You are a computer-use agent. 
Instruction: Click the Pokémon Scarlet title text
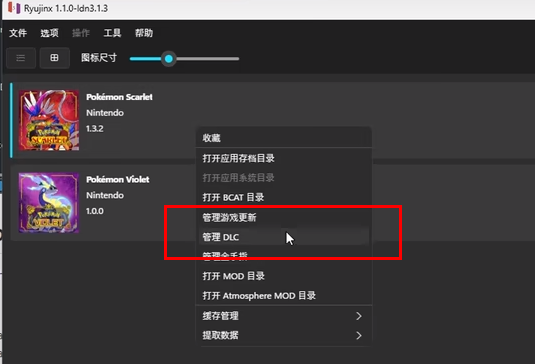pos(119,97)
